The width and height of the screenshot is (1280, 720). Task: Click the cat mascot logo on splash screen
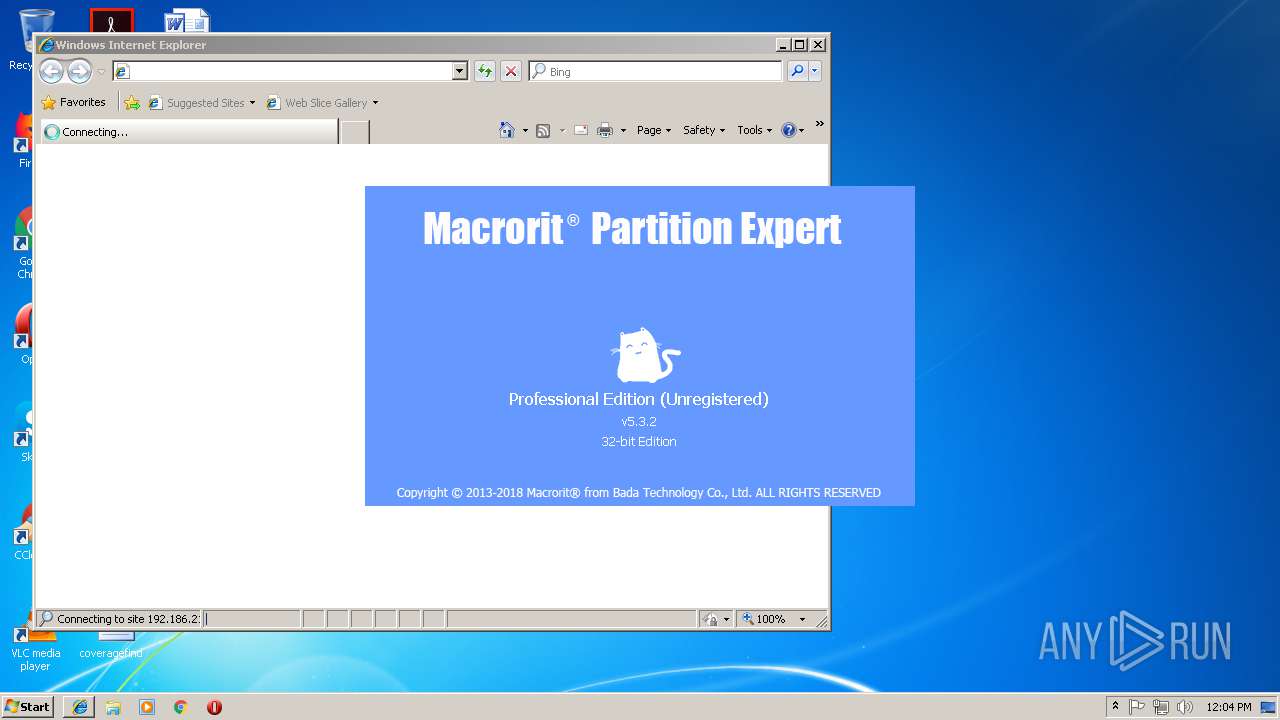click(x=645, y=355)
